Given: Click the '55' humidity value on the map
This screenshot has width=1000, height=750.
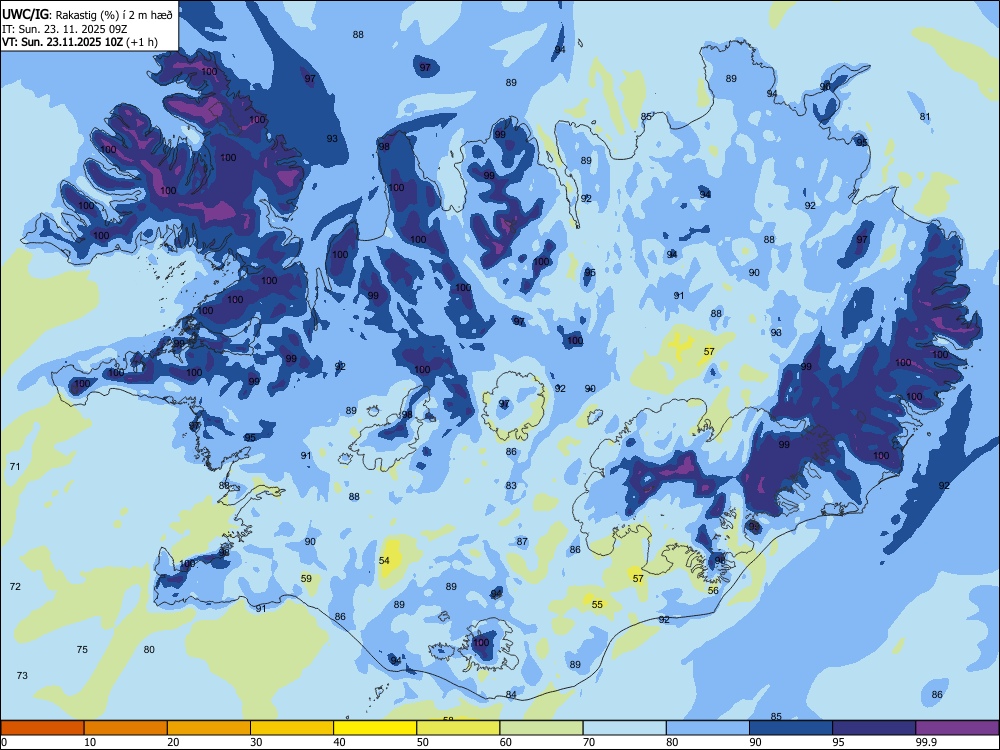Looking at the screenshot, I should [597, 604].
